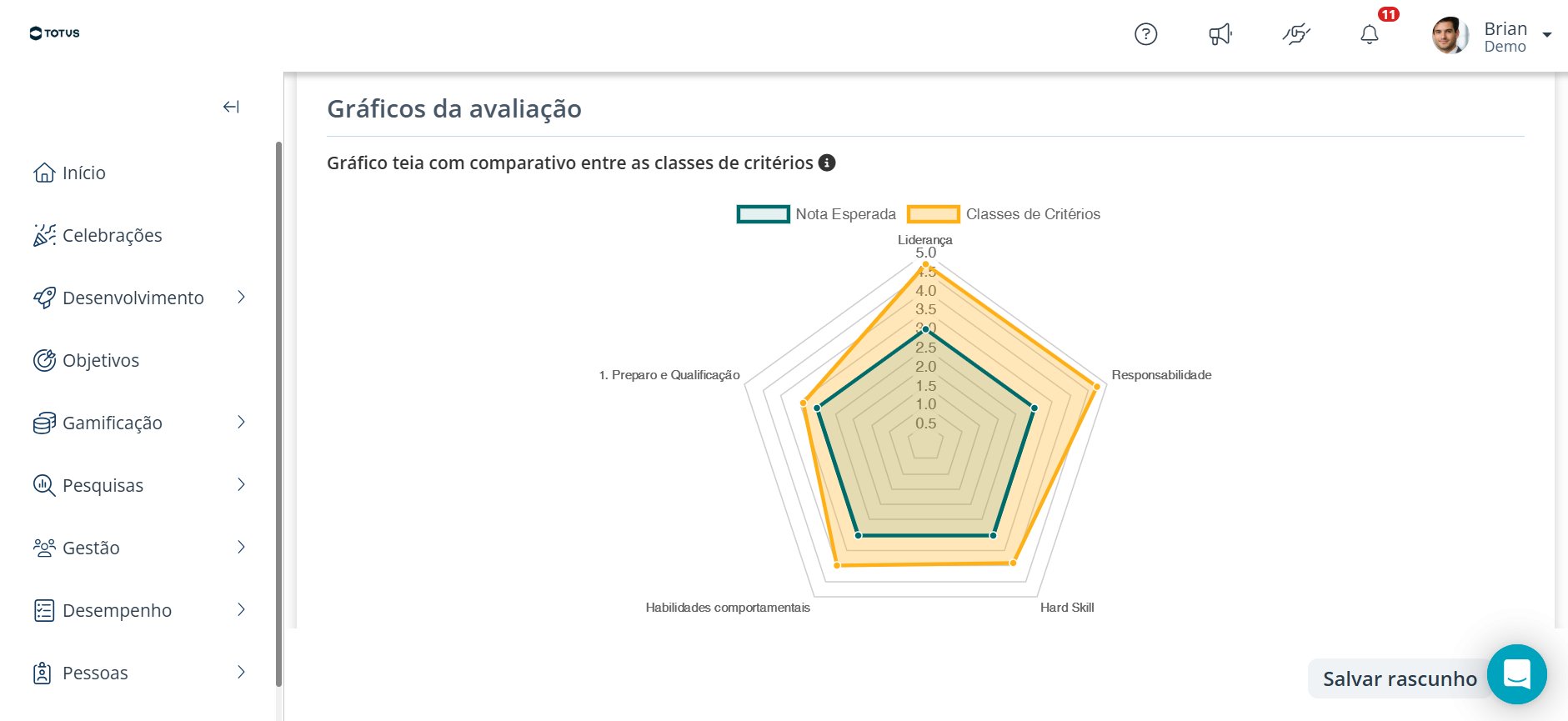Go to the Início menu item
This screenshot has width=1568, height=721.
click(70, 173)
